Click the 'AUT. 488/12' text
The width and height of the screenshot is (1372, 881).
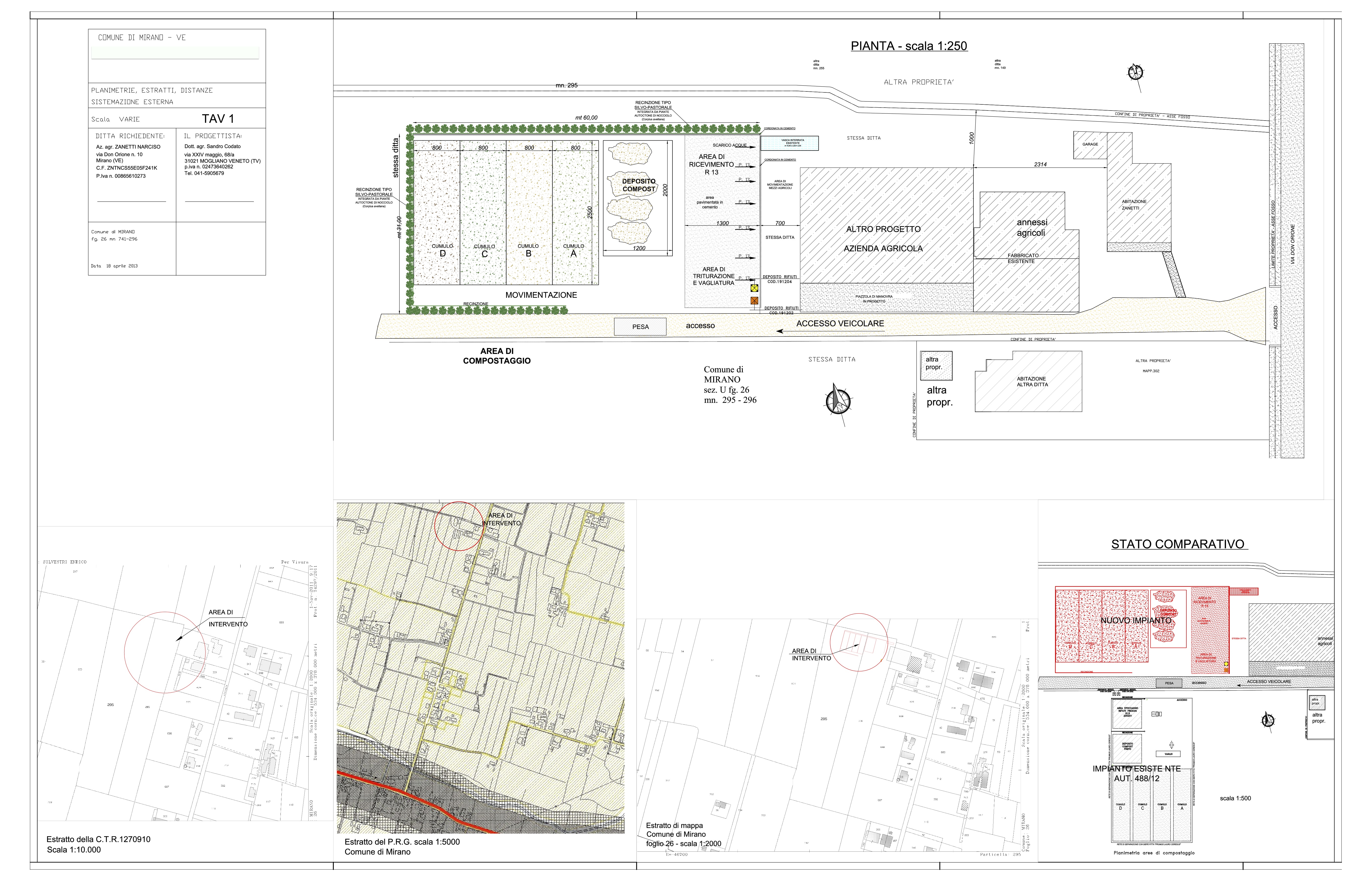(x=1136, y=779)
